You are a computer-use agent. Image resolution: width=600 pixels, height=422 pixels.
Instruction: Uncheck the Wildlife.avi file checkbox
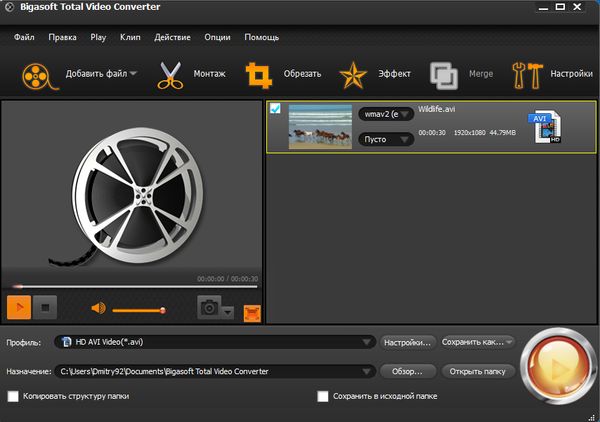275,108
